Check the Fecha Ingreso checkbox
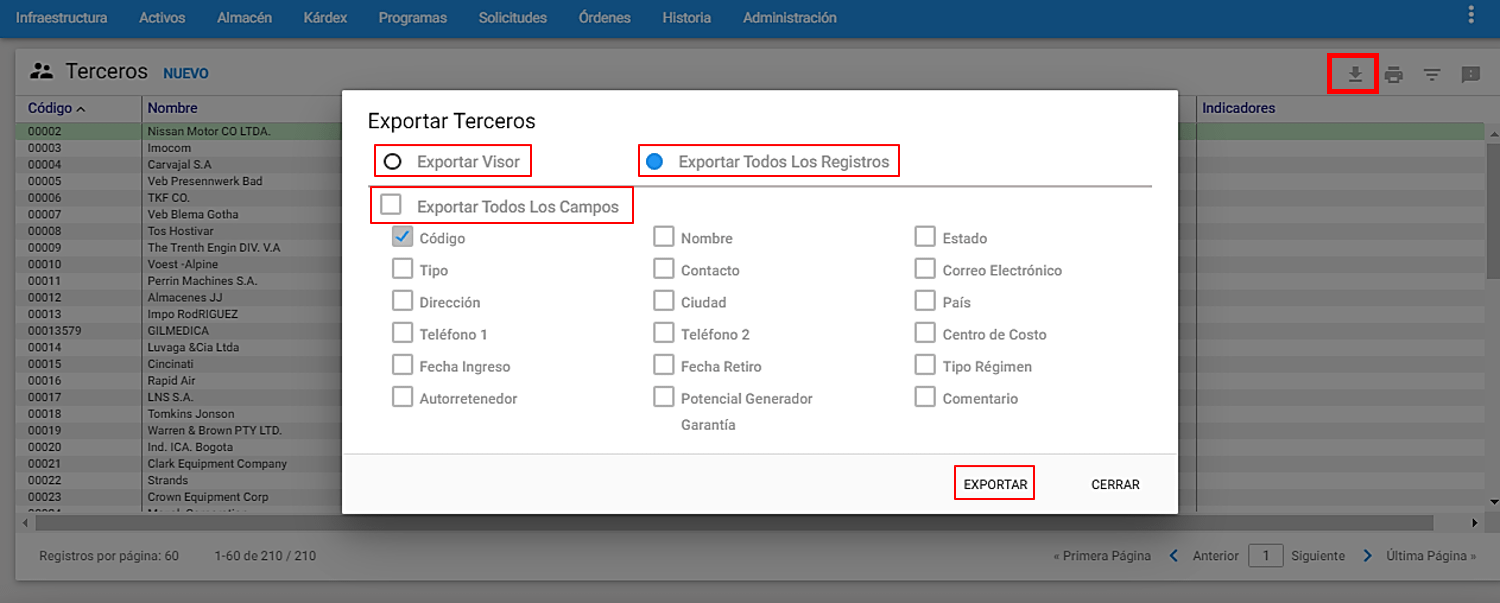The image size is (1500, 603). pos(402,365)
